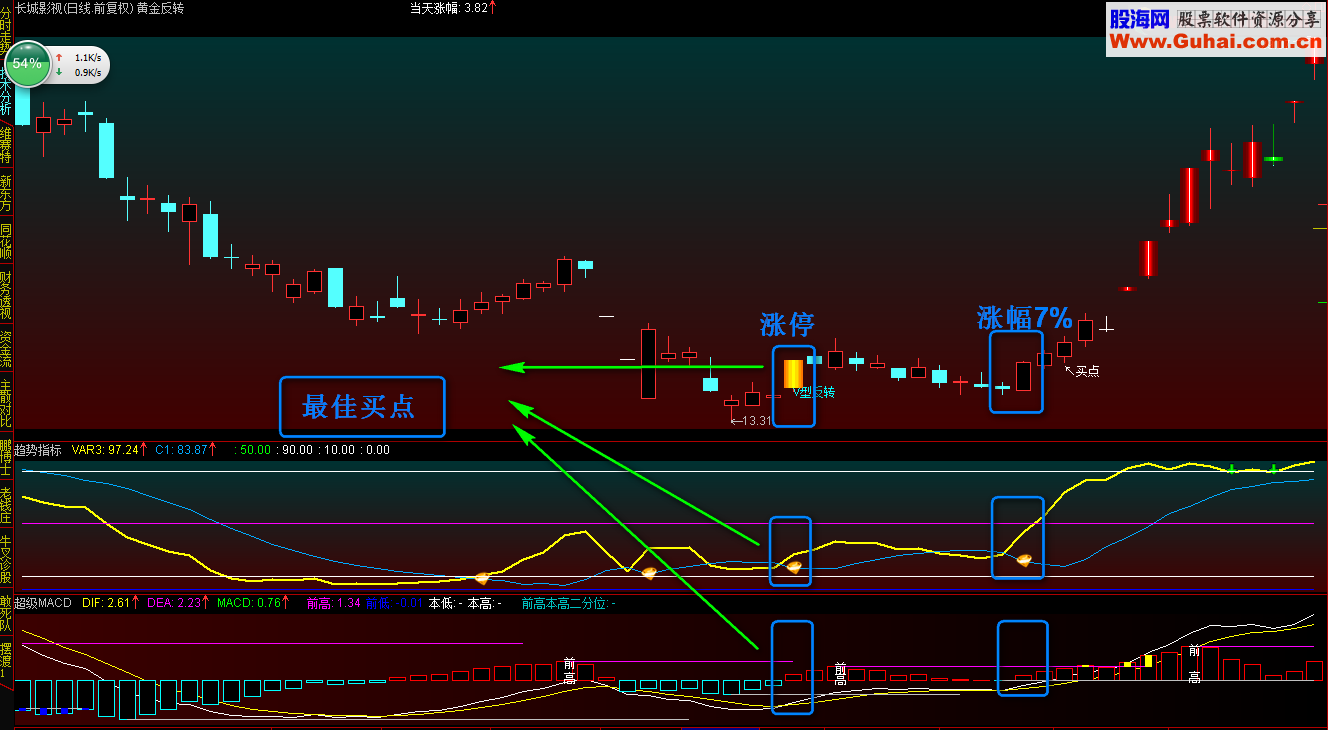Click the 当天涨幅: 3.82 readout
This screenshot has height=730, width=1328.
[x=453, y=8]
